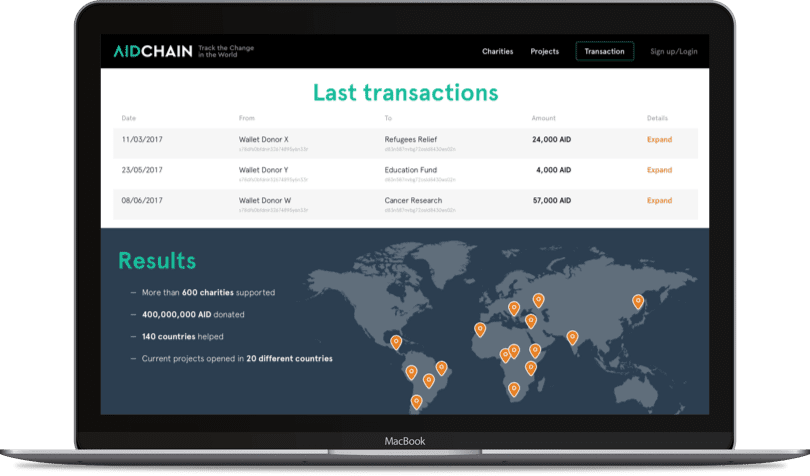The height and width of the screenshot is (476, 810).
Task: Go to the Projects page
Action: click(x=544, y=51)
